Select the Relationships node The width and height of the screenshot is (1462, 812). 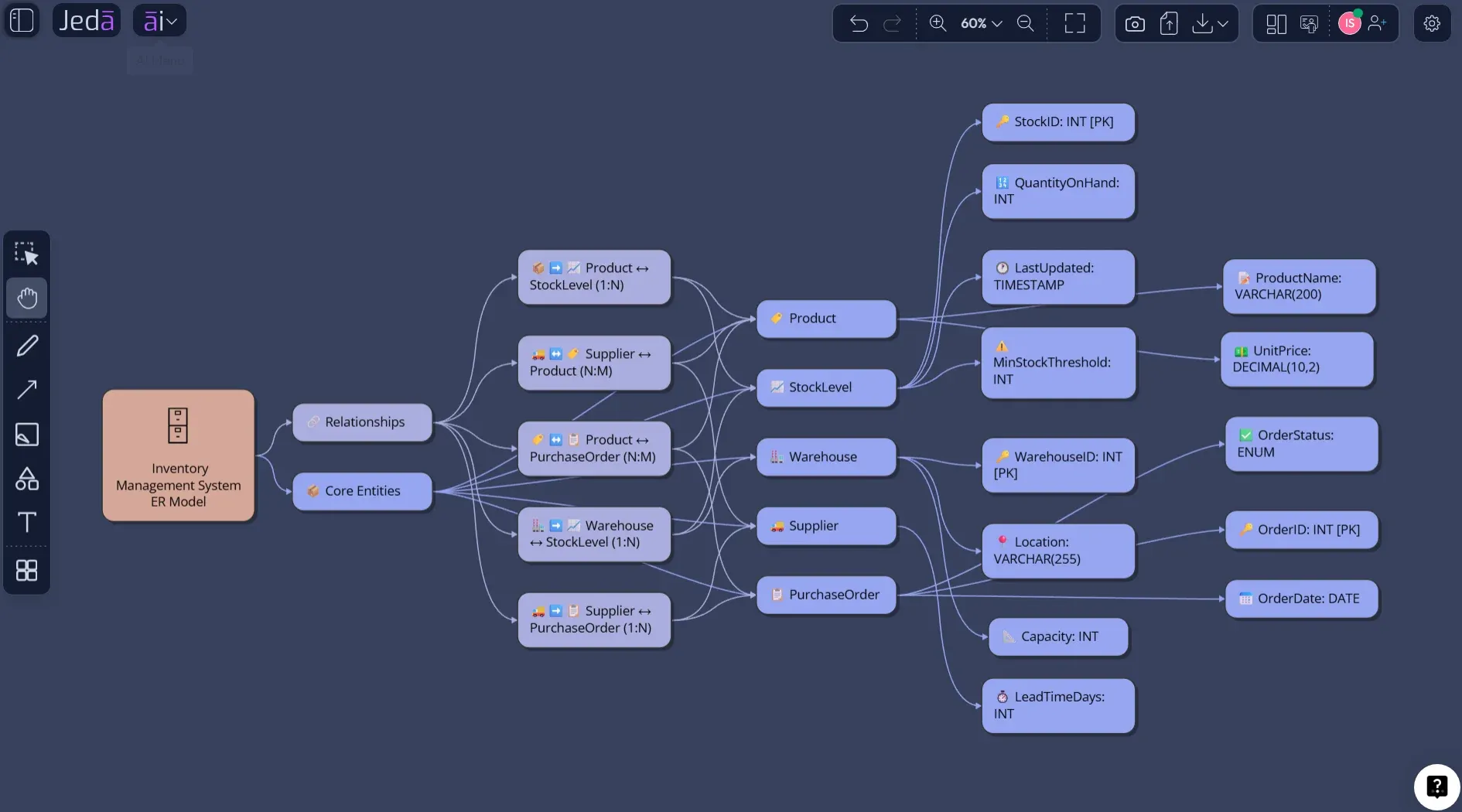coord(362,422)
